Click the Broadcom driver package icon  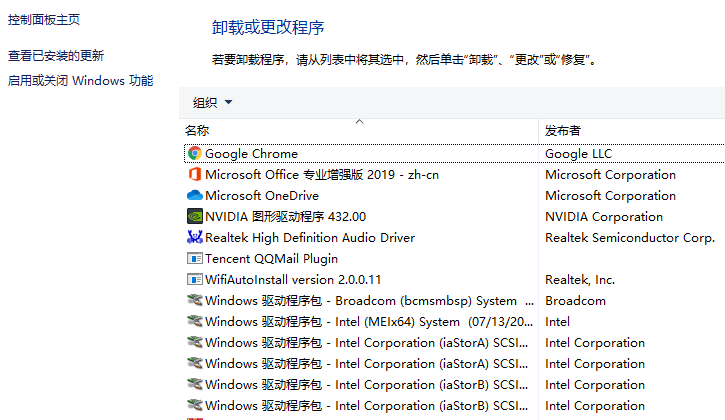(195, 301)
